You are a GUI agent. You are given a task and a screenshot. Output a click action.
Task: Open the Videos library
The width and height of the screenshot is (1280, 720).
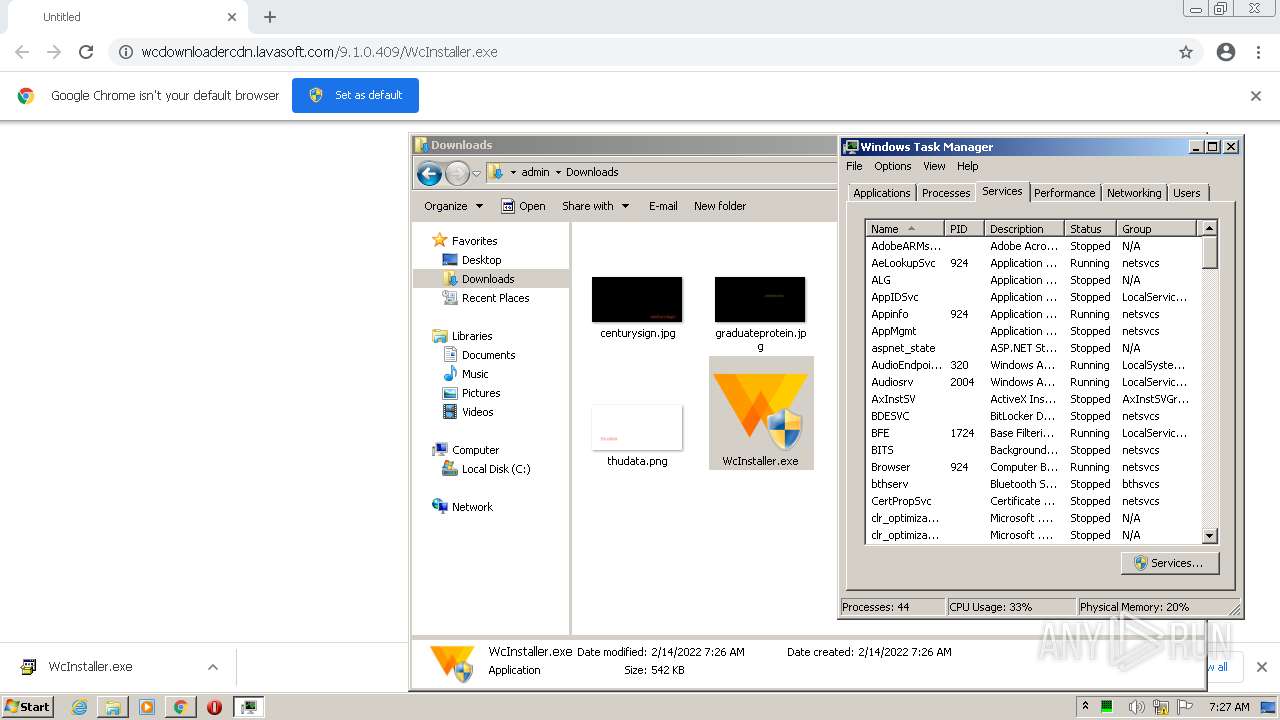[477, 412]
